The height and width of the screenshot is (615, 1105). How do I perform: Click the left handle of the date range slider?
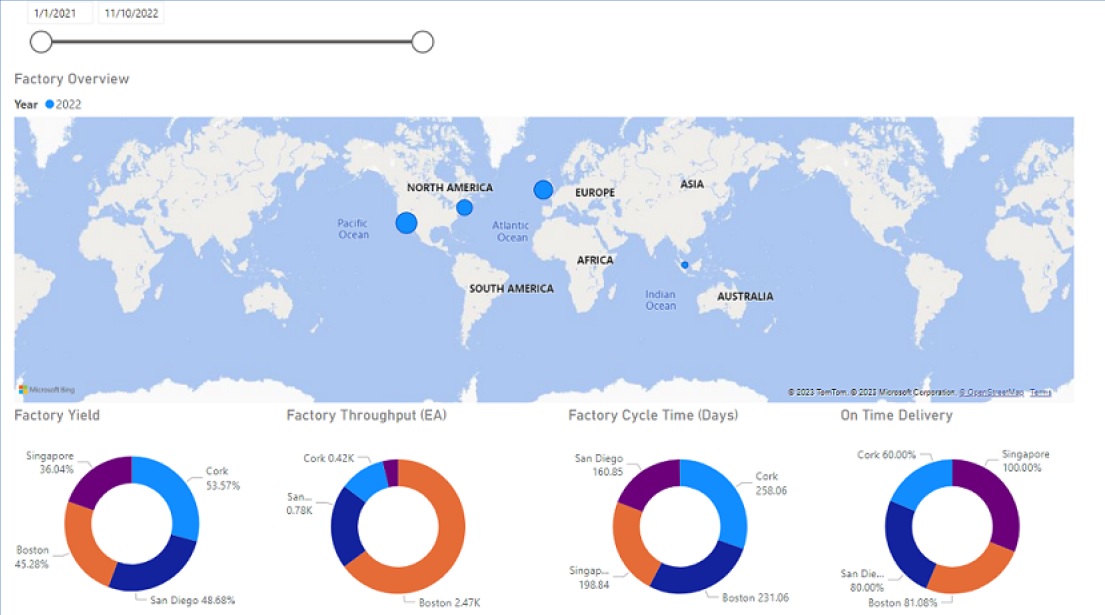pyautogui.click(x=40, y=41)
